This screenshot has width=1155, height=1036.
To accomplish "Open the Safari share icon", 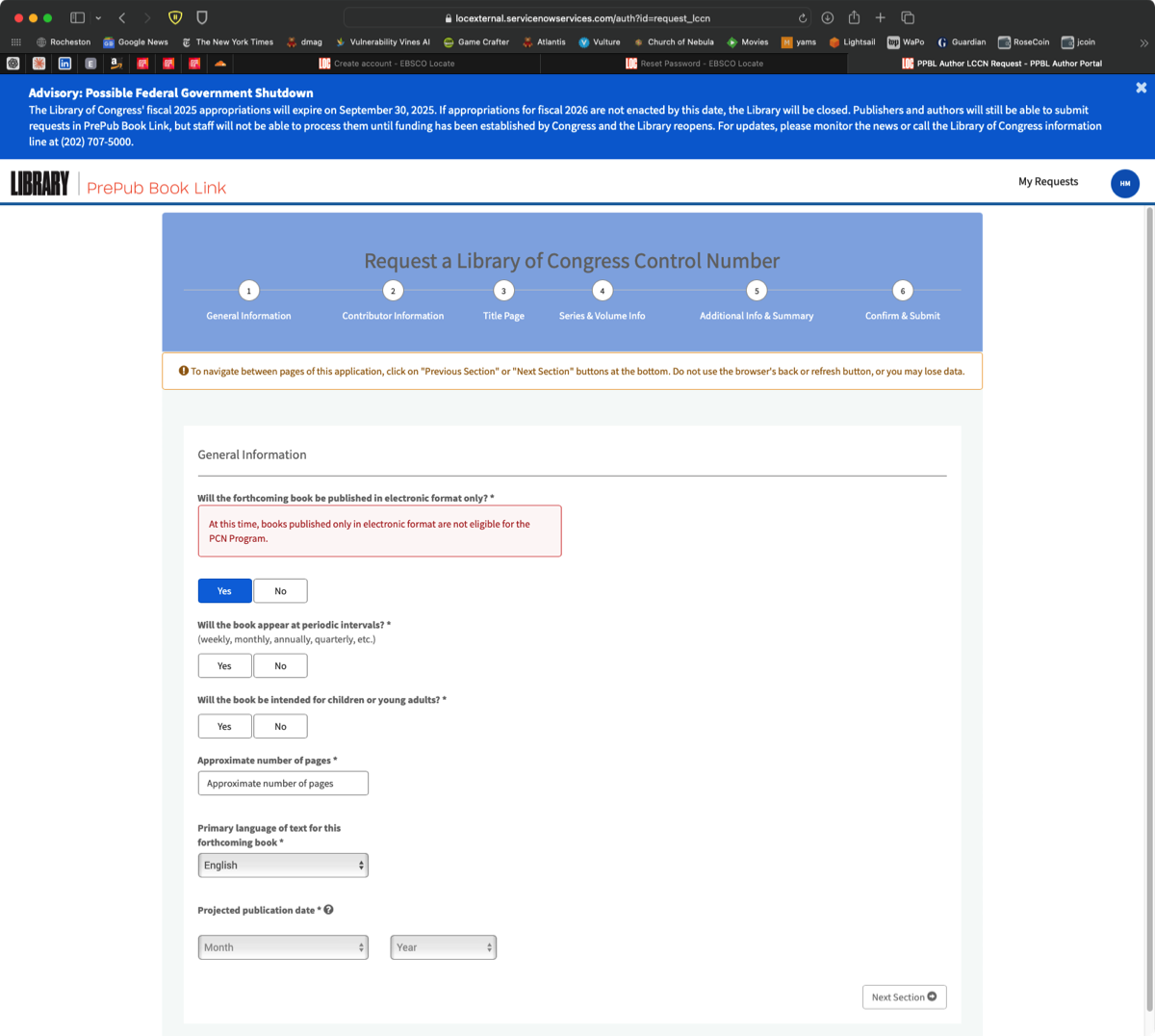I will (x=854, y=18).
